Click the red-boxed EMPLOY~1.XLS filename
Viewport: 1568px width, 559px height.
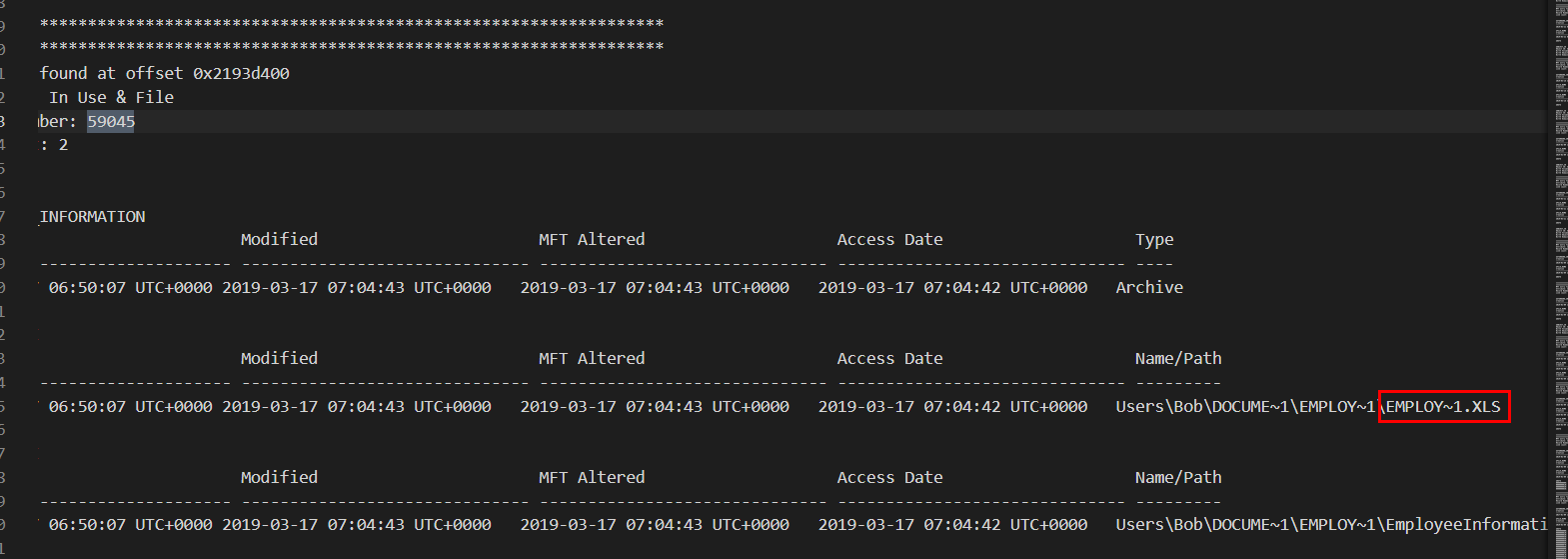[1443, 406]
